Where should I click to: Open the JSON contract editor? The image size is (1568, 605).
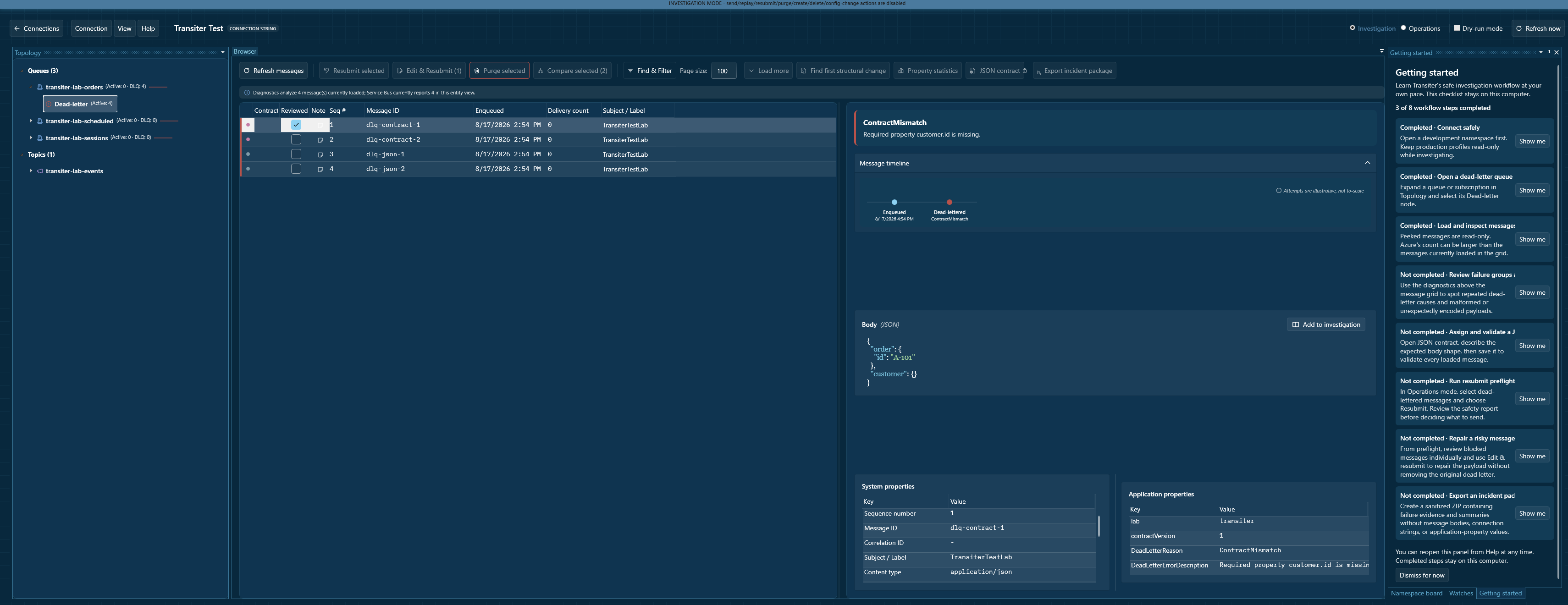(x=995, y=71)
